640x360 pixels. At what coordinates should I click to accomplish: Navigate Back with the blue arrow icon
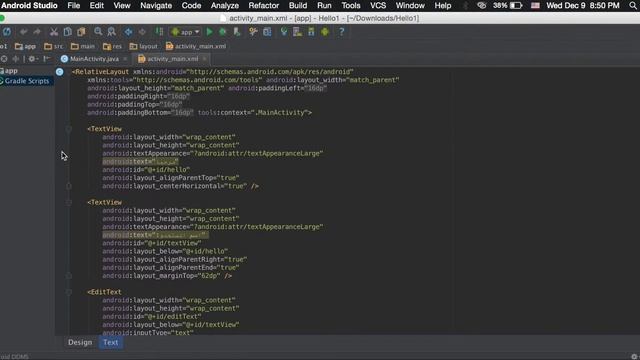[x=128, y=32]
